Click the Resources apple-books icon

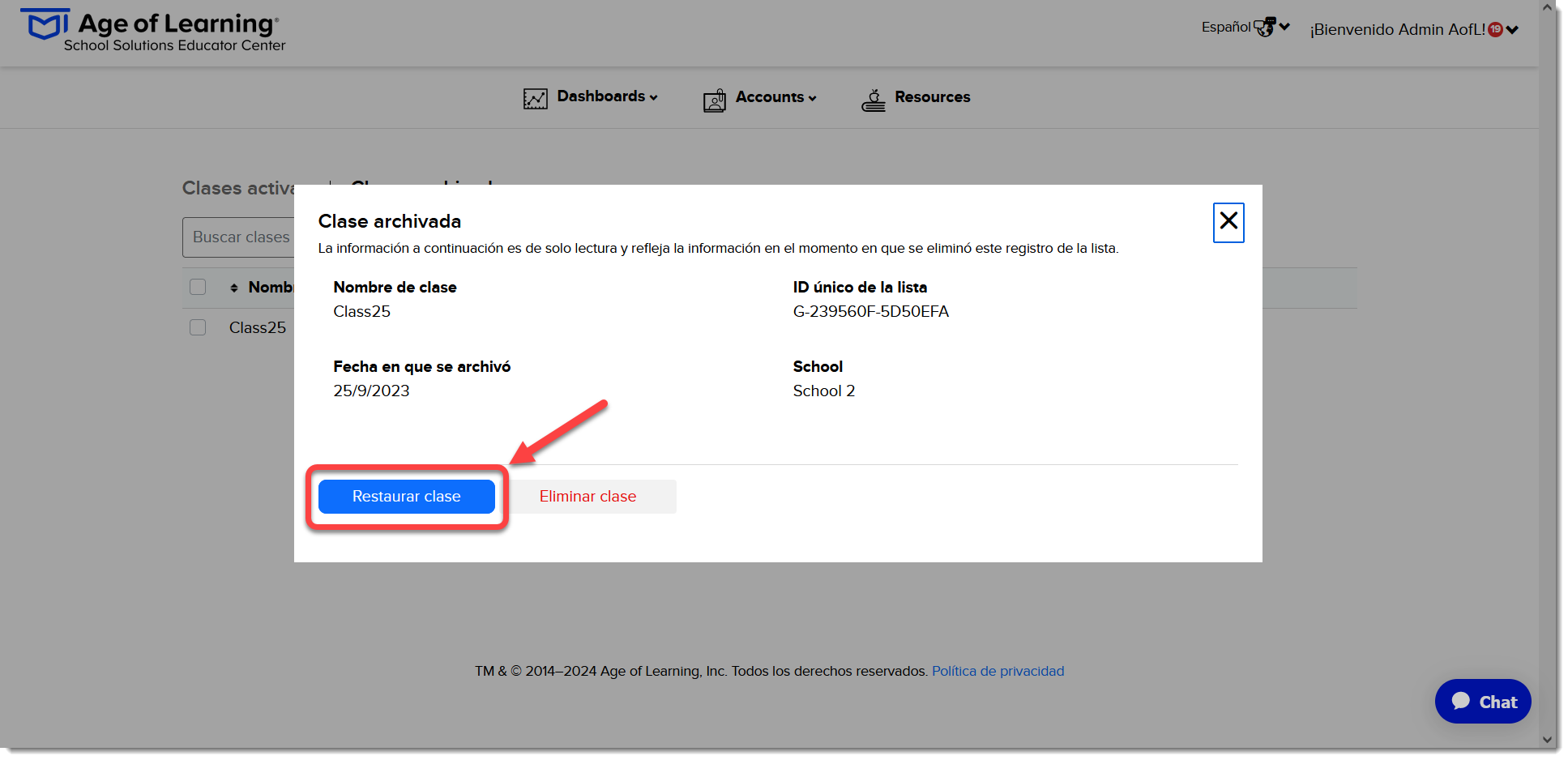tap(874, 100)
